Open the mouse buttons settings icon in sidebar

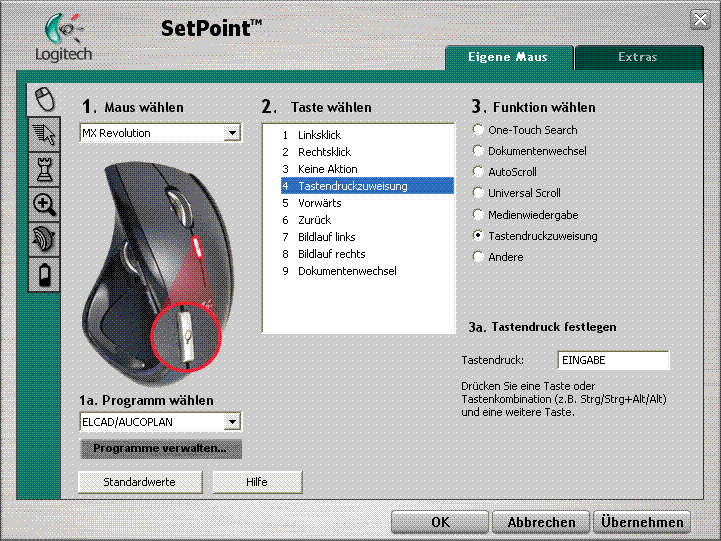pyautogui.click(x=44, y=99)
